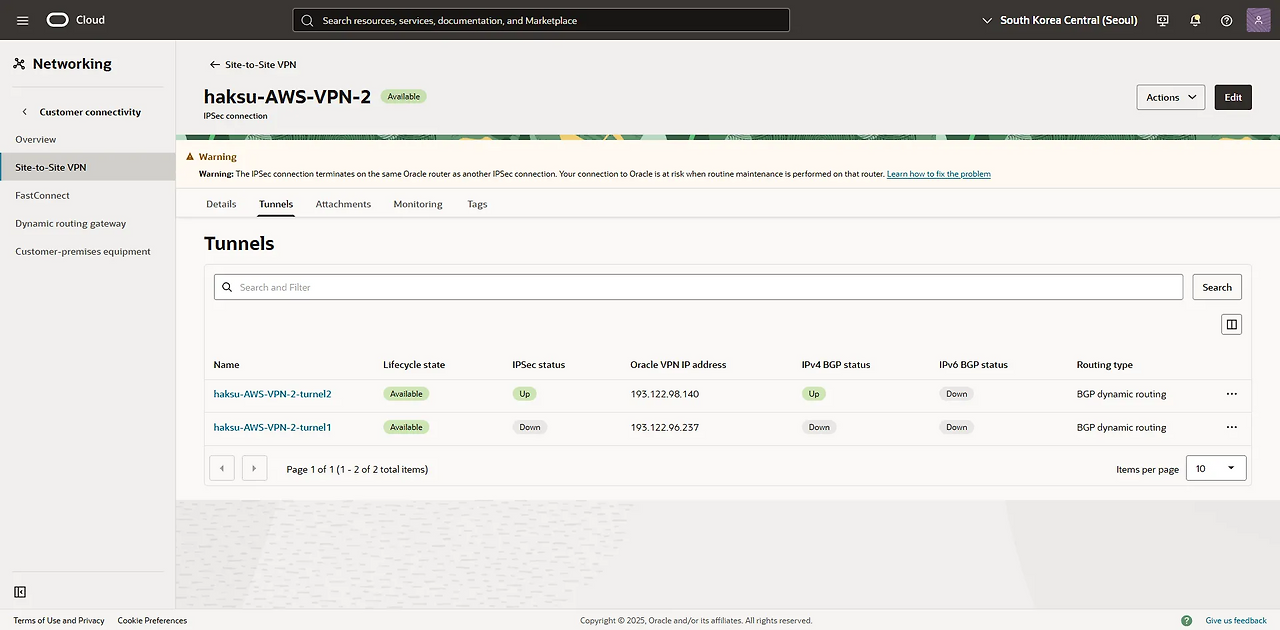Open the help question mark icon
Image resolution: width=1280 pixels, height=630 pixels.
pos(1227,20)
